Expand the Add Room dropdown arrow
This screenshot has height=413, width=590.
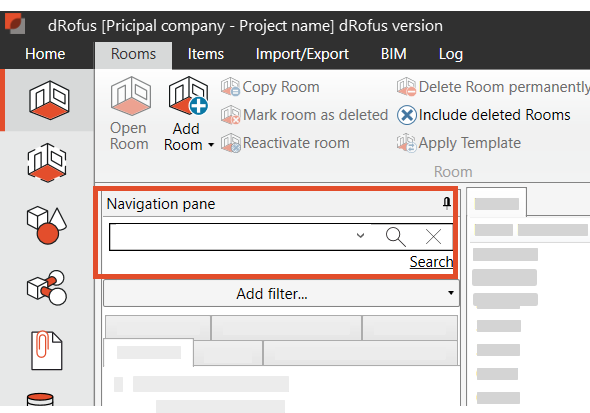pyautogui.click(x=211, y=145)
